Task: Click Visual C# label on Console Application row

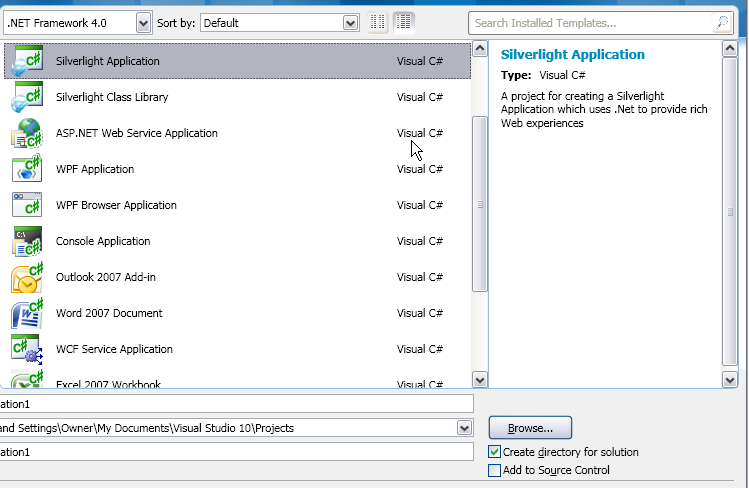Action: tap(419, 241)
